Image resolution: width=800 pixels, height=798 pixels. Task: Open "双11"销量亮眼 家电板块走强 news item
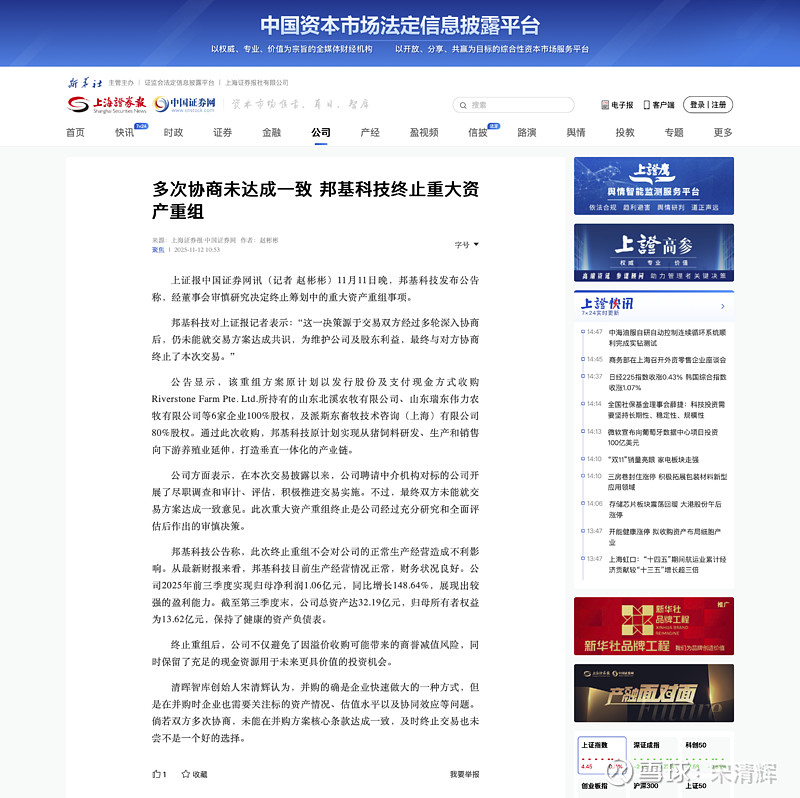pyautogui.click(x=653, y=460)
